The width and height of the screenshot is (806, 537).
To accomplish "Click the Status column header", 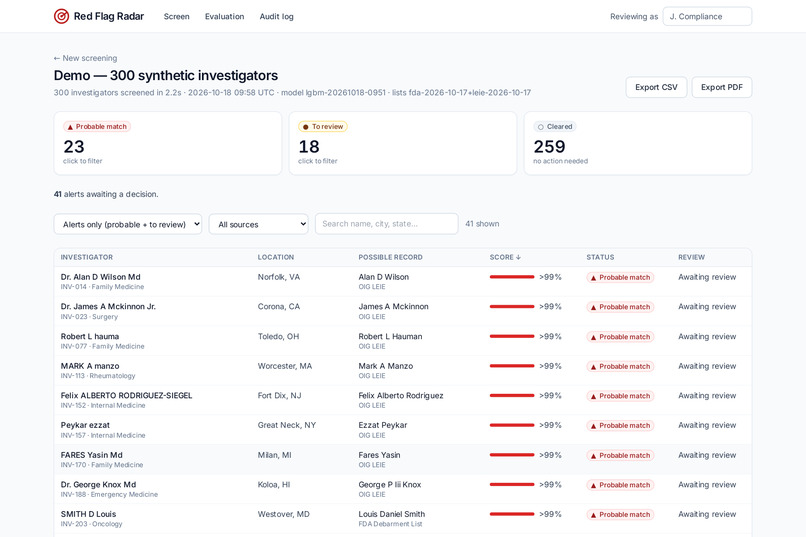I will coord(600,257).
